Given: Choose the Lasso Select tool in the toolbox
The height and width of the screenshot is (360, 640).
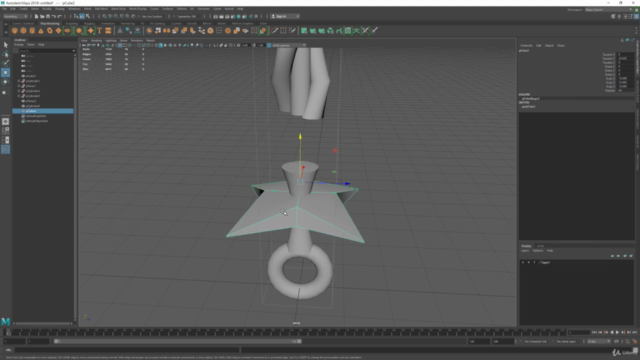Looking at the screenshot, I should click(x=5, y=54).
